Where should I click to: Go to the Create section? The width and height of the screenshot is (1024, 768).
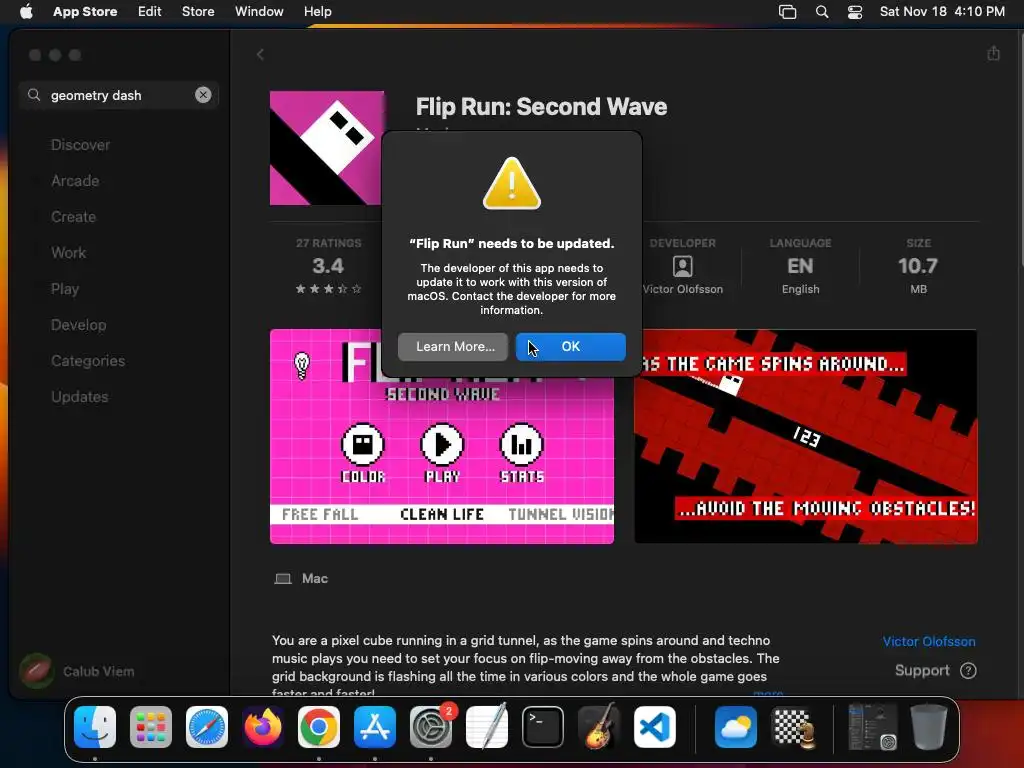(x=73, y=217)
